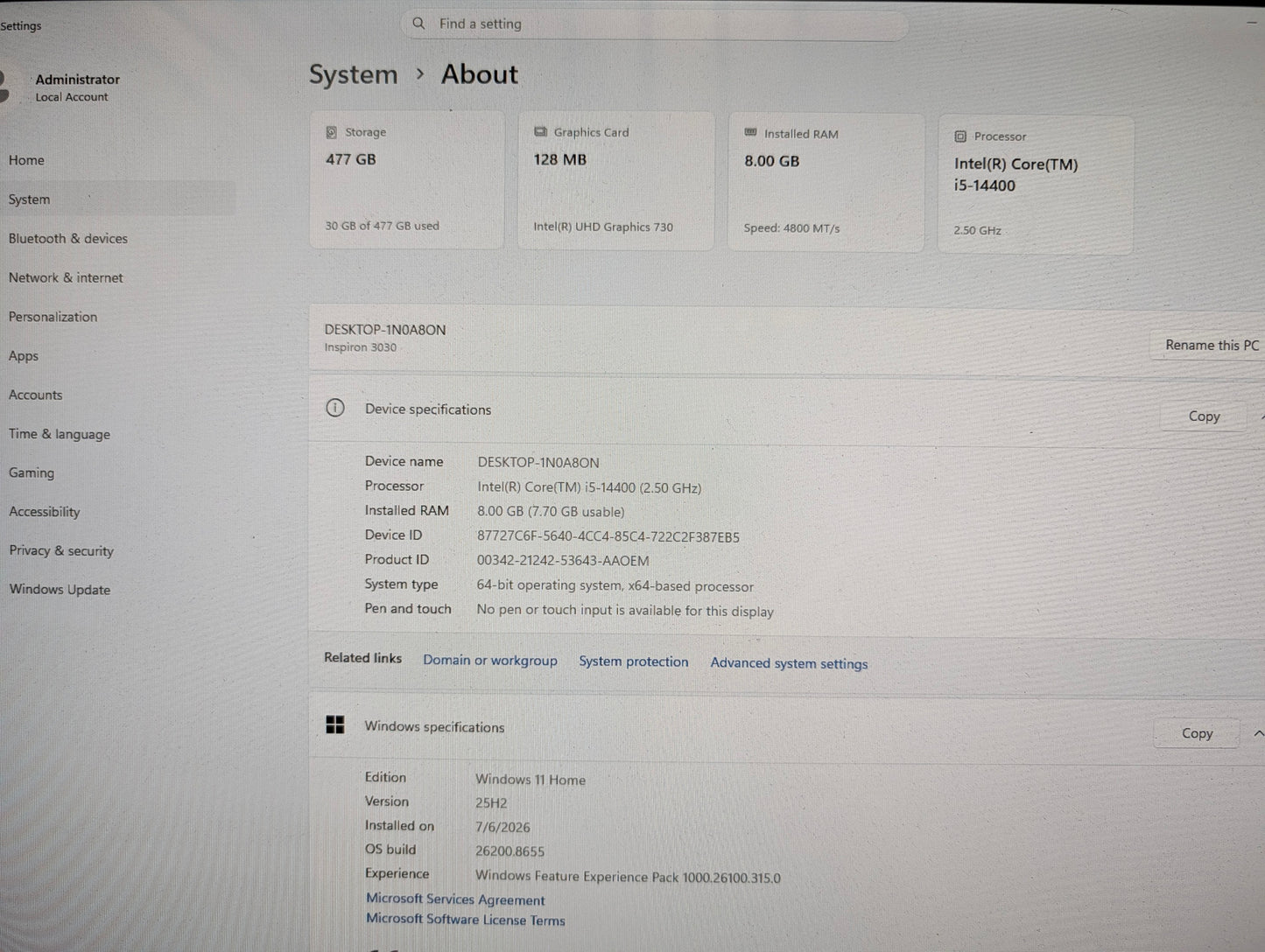
Task: Click the Installed RAM card icon
Action: coord(750,133)
